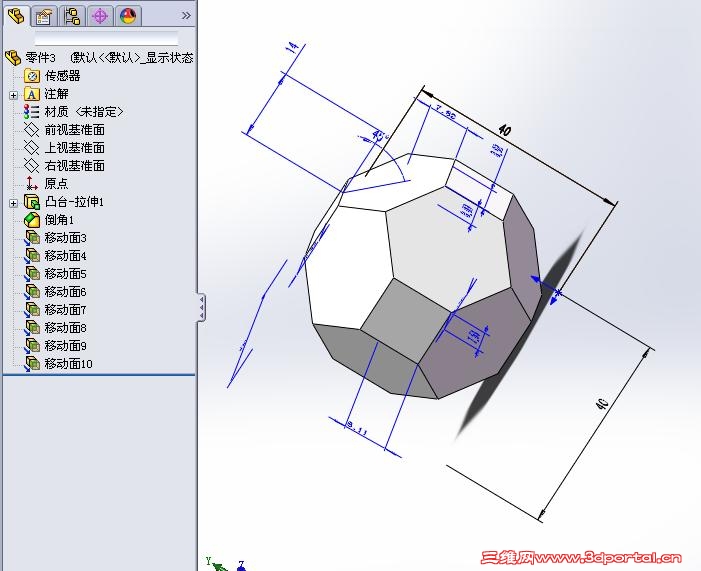This screenshot has height=571, width=701.
Task: Select 材质 <未指定> material entry
Action: click(x=84, y=111)
